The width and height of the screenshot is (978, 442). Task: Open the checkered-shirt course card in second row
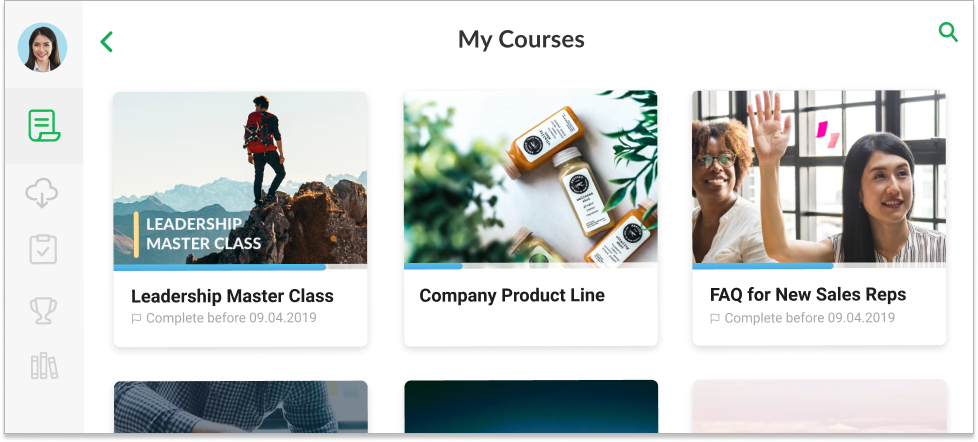[x=240, y=406]
